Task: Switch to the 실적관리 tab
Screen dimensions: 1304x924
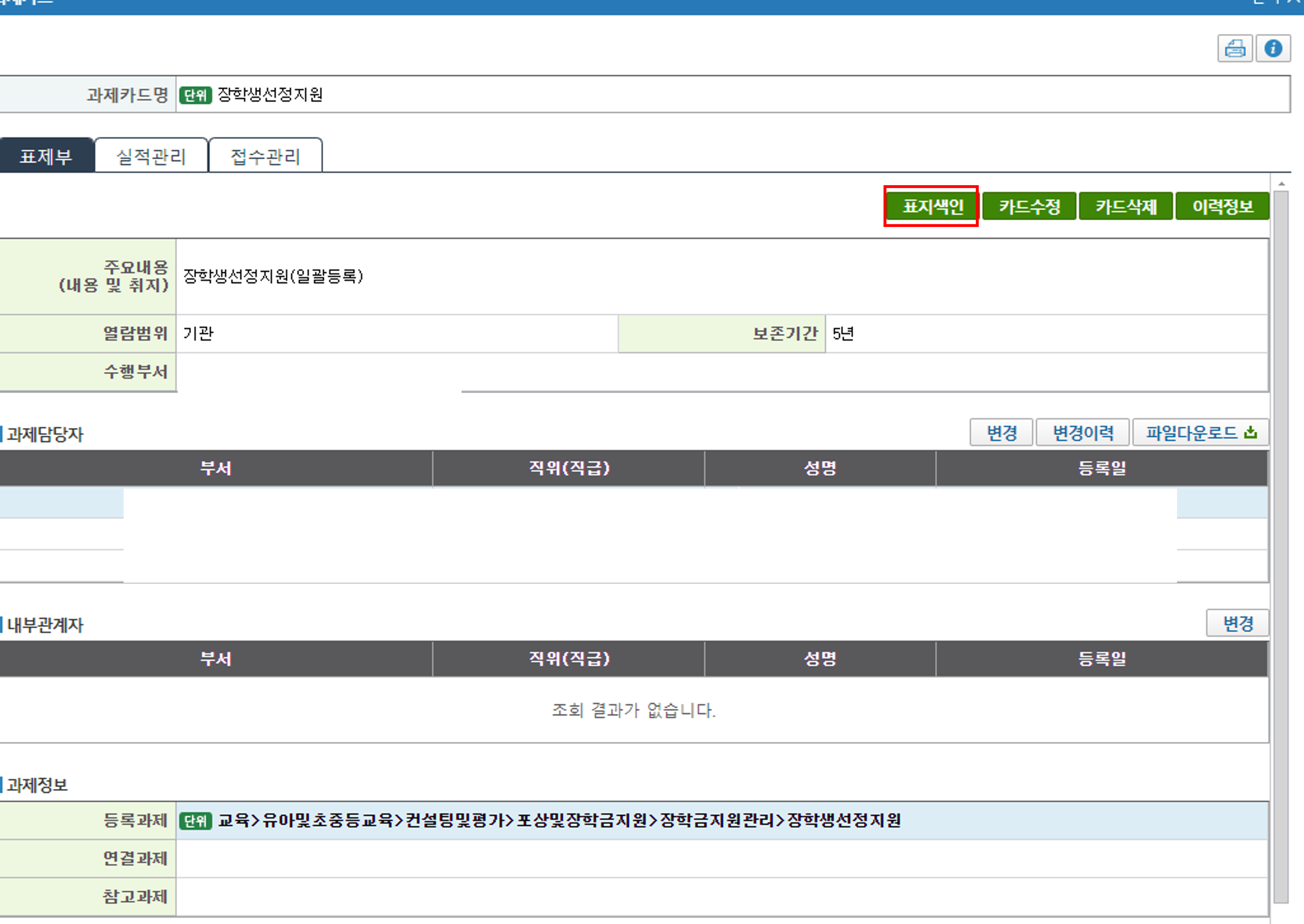Action: (151, 156)
